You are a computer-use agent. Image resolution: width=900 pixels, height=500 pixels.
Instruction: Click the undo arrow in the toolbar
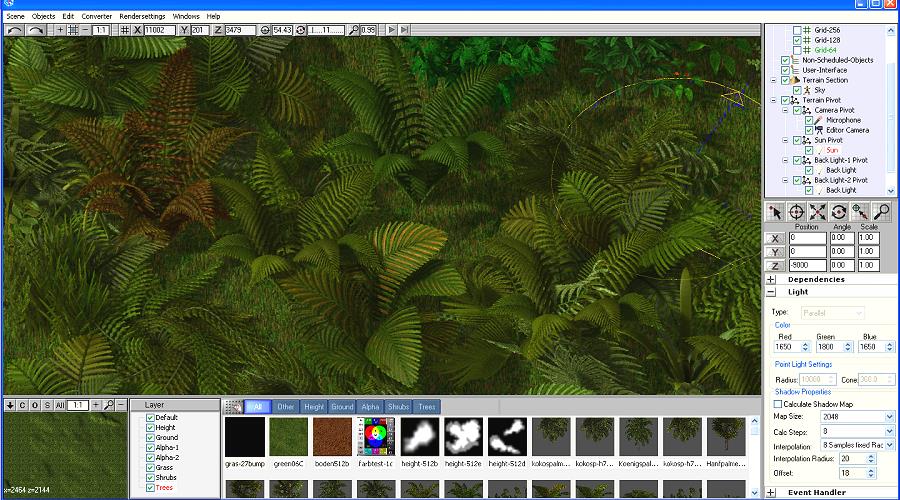15,30
